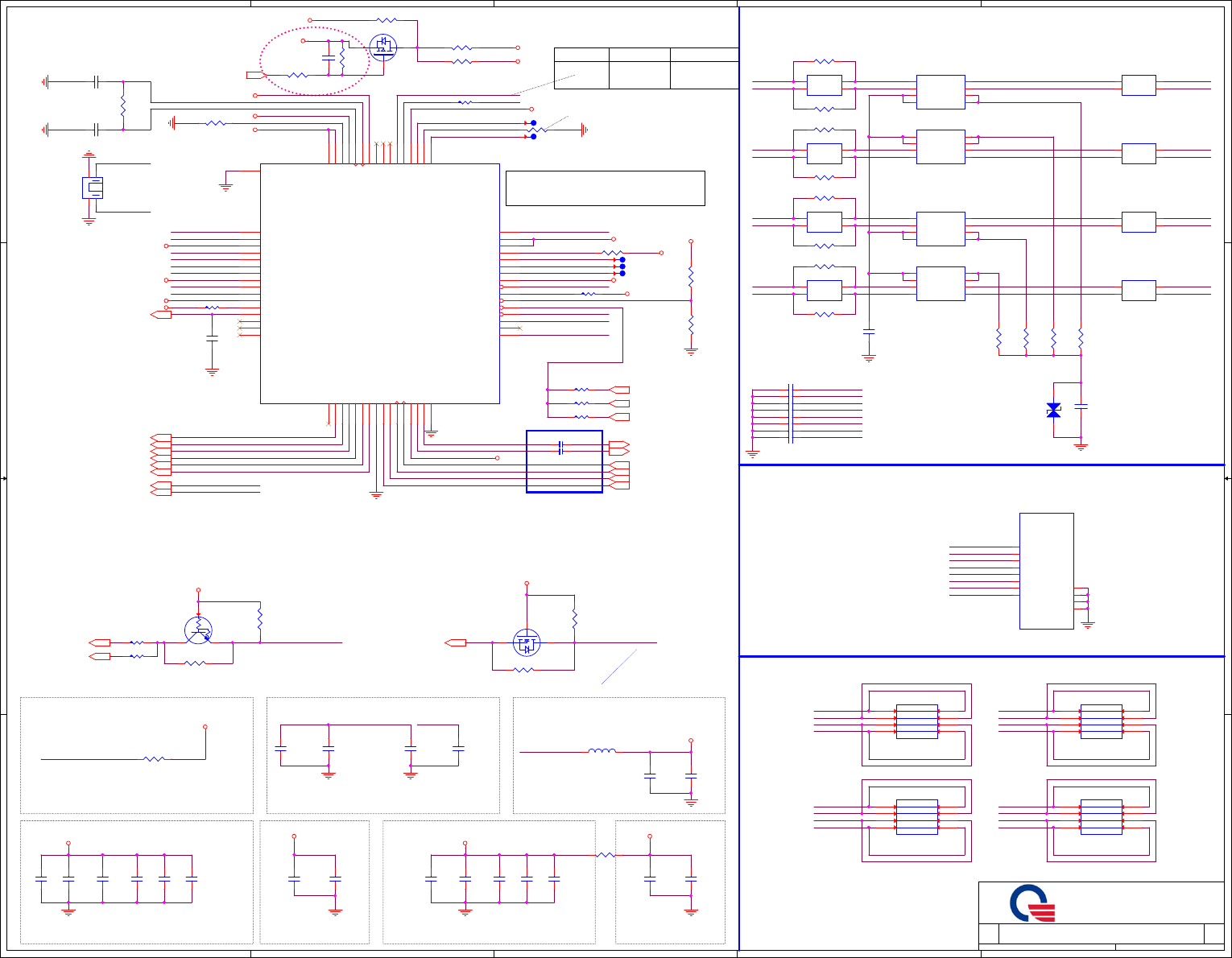
Task: Select the capacitor to ground below the IC's left pins
Action: pos(212,339)
